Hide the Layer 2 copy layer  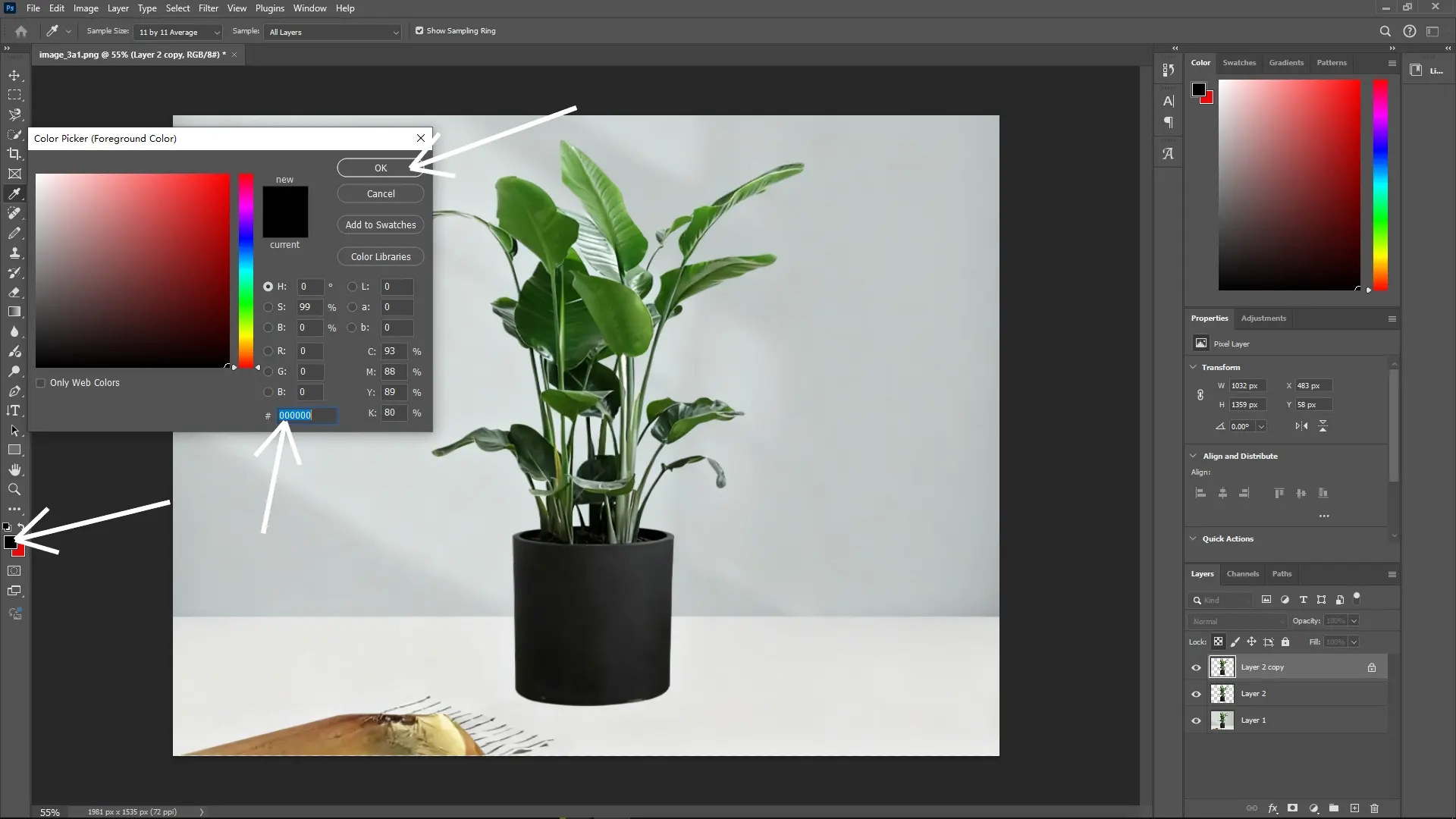point(1196,667)
